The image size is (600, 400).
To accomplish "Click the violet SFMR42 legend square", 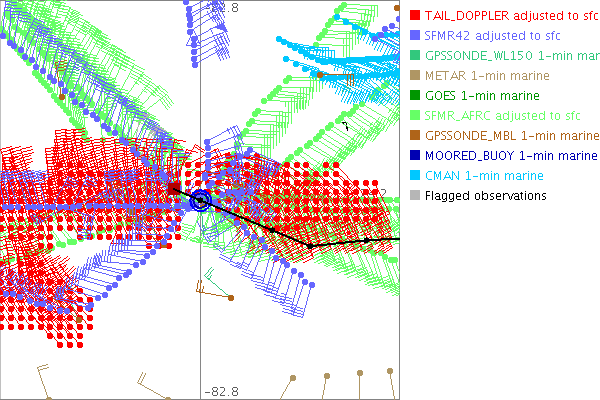I will 415,36.
